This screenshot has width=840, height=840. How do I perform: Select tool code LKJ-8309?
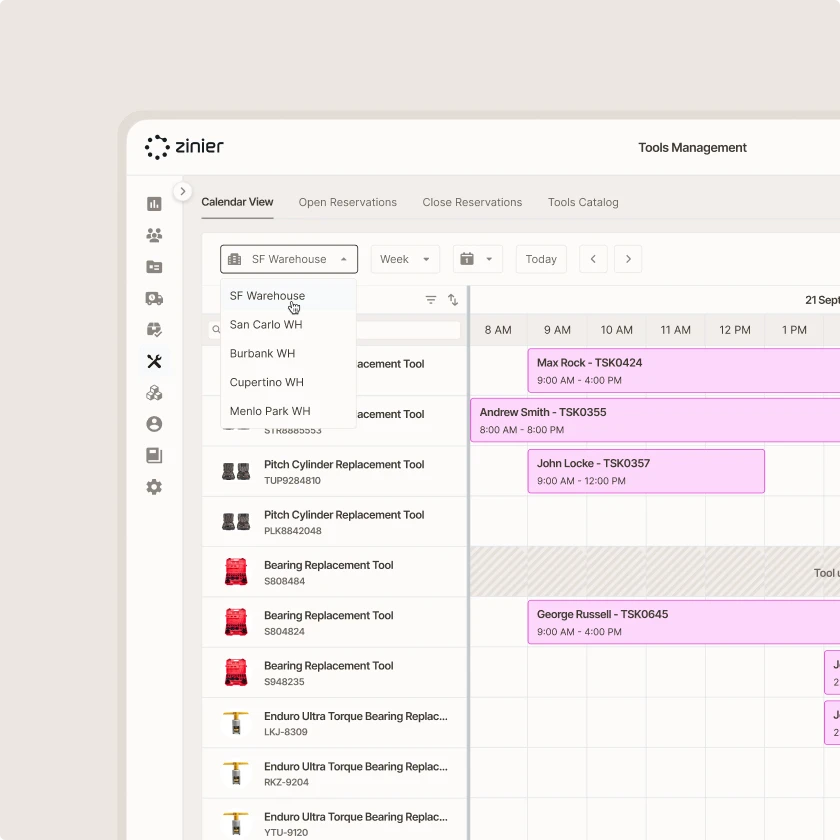tap(286, 732)
